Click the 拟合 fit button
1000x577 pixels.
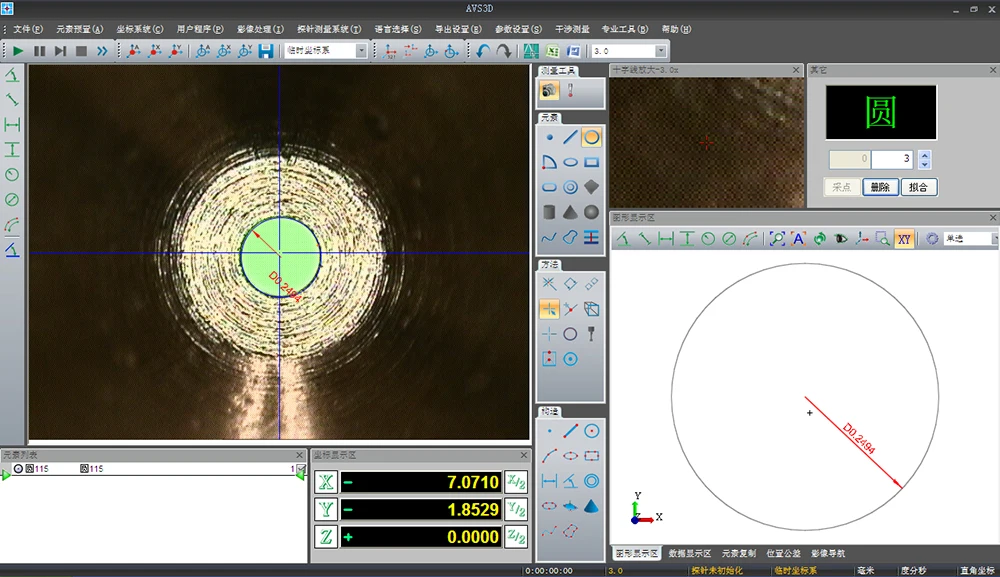click(x=919, y=187)
